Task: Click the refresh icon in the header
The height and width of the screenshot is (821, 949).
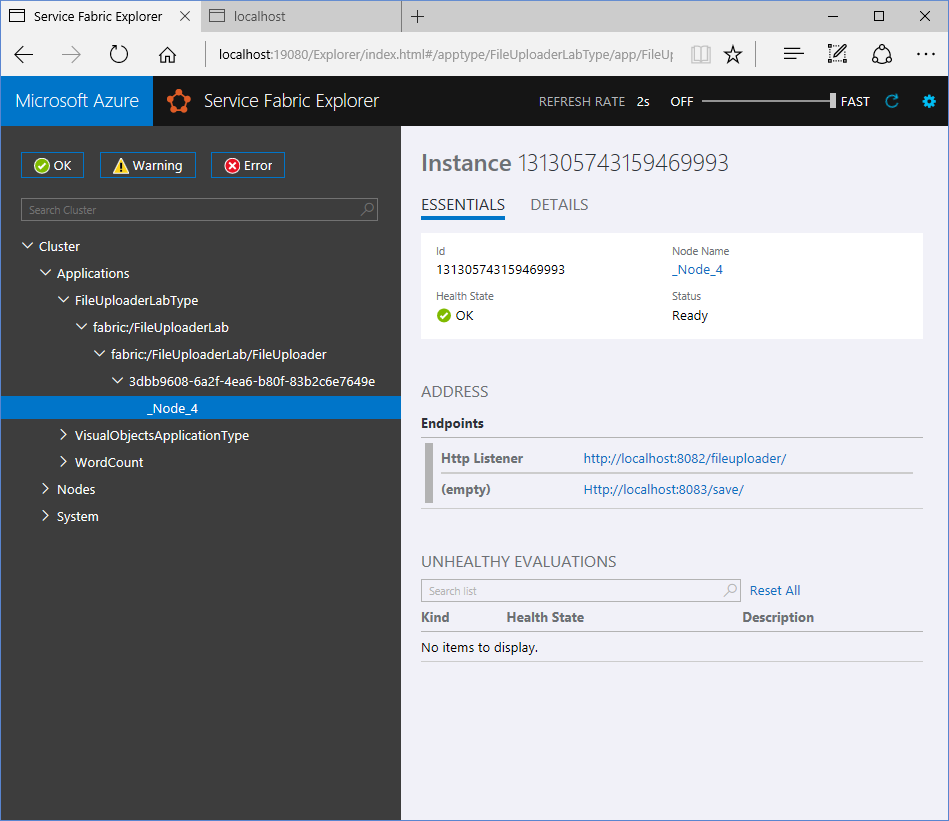Action: (893, 101)
